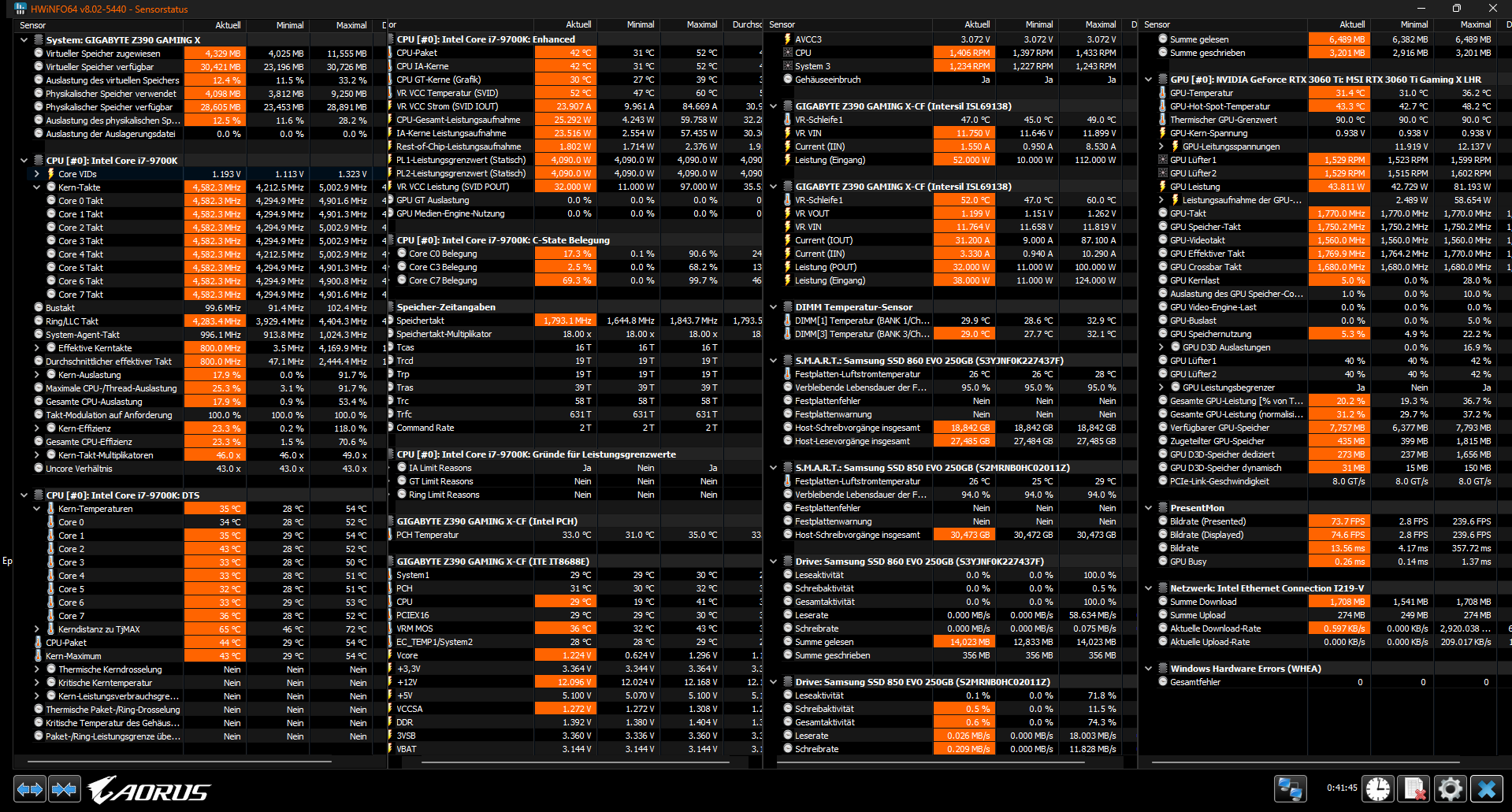Click the fan icon beside System 3
This screenshot has height=812, width=1512.
788,66
